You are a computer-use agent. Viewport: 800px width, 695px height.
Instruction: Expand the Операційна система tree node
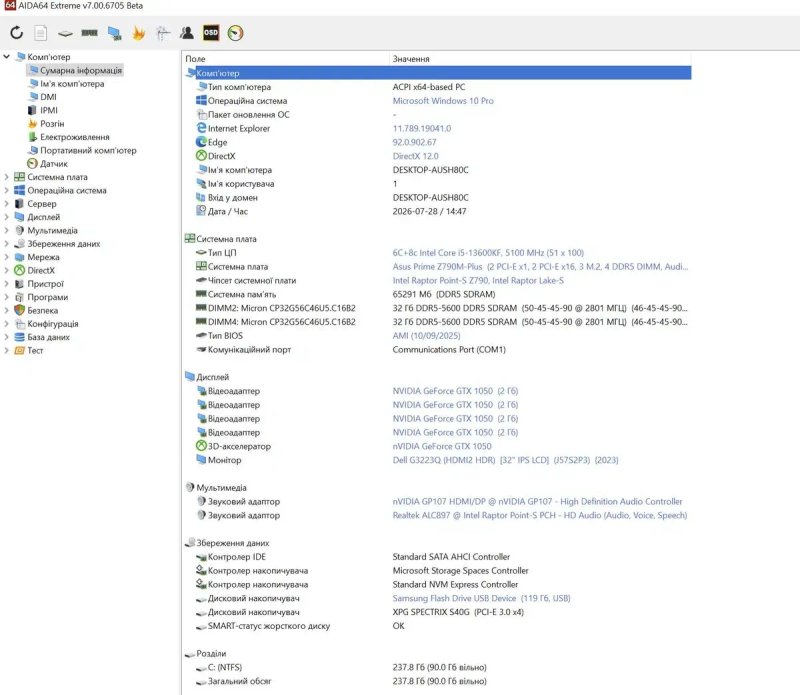(7, 190)
